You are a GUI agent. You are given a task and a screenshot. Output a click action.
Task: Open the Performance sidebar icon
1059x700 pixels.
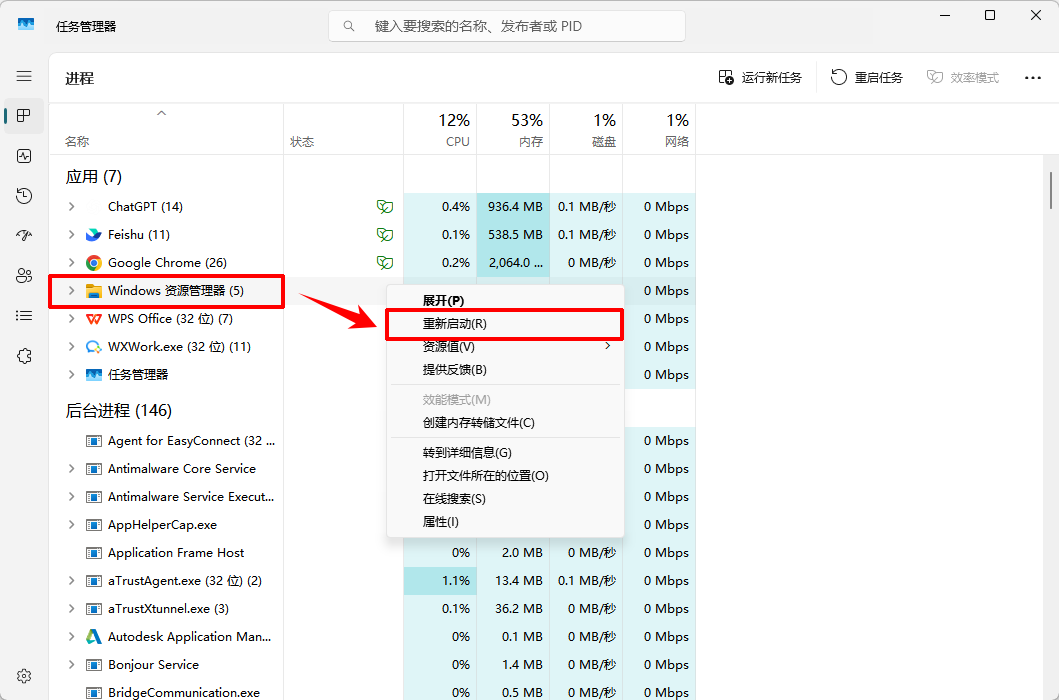[24, 156]
